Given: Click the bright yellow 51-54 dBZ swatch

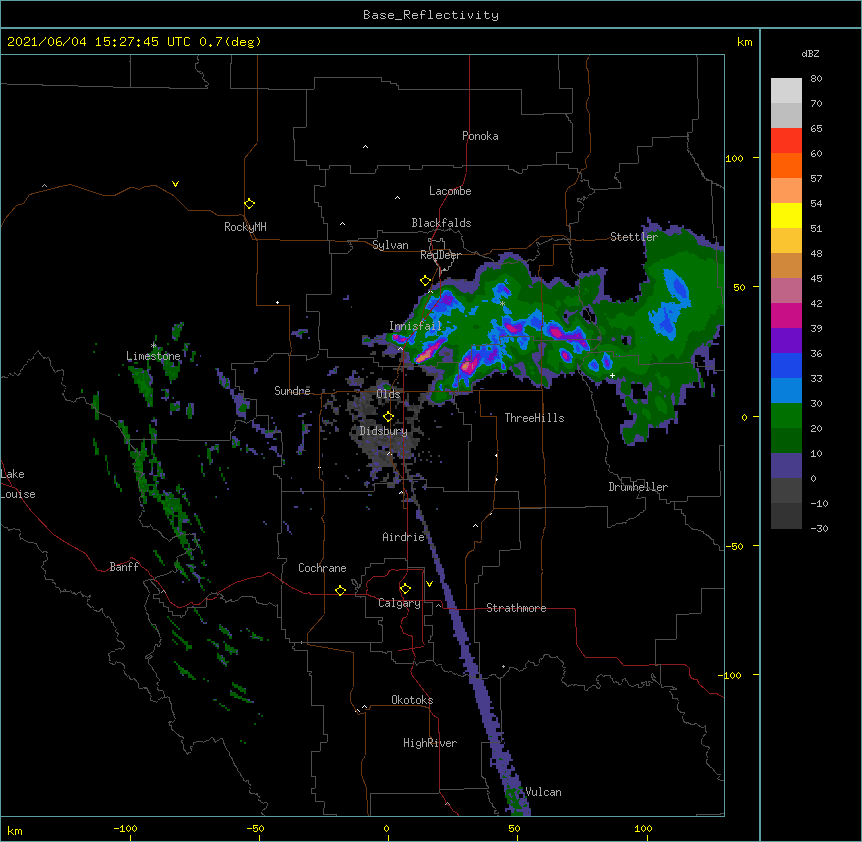Looking at the screenshot, I should 786,215.
